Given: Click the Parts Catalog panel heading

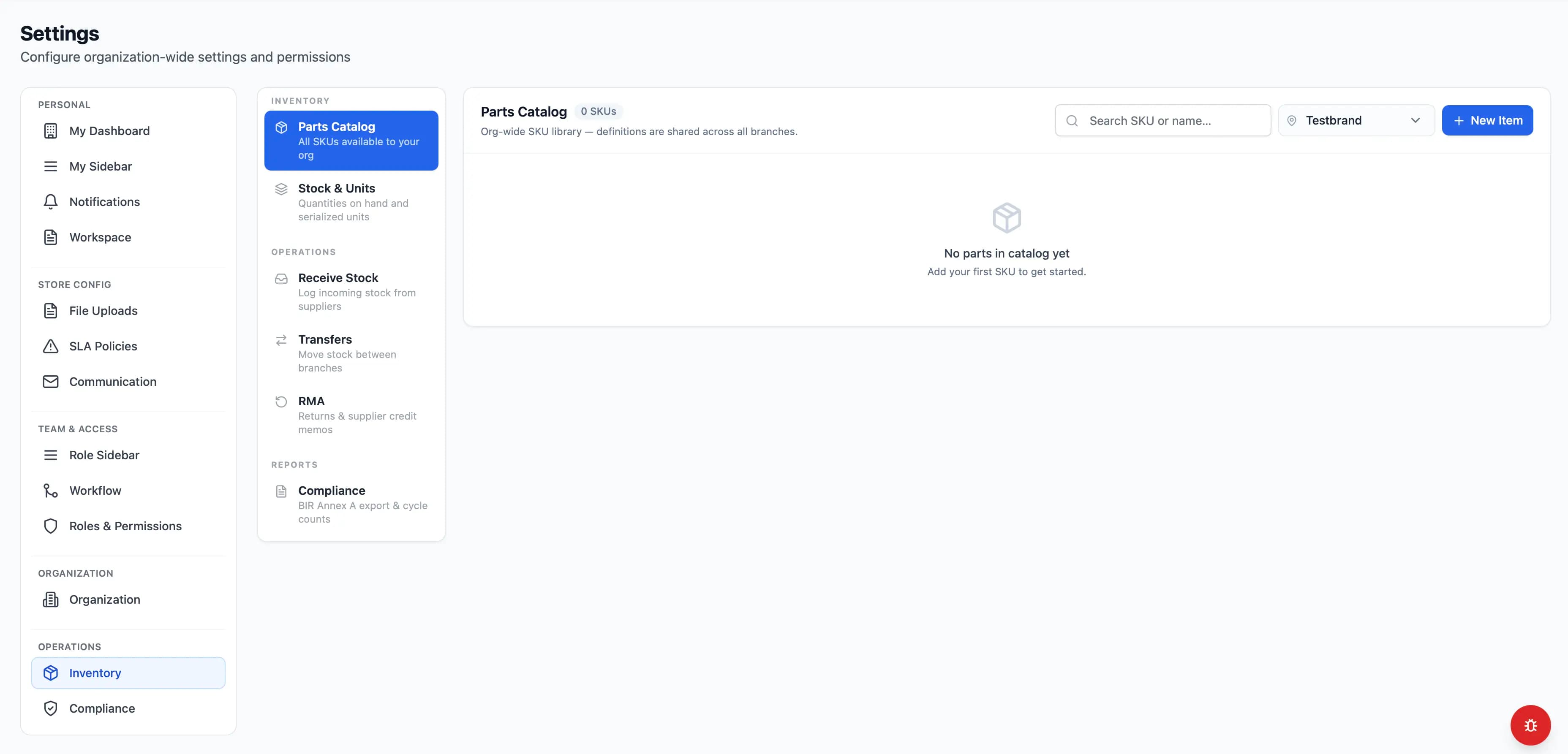Looking at the screenshot, I should 523,112.
